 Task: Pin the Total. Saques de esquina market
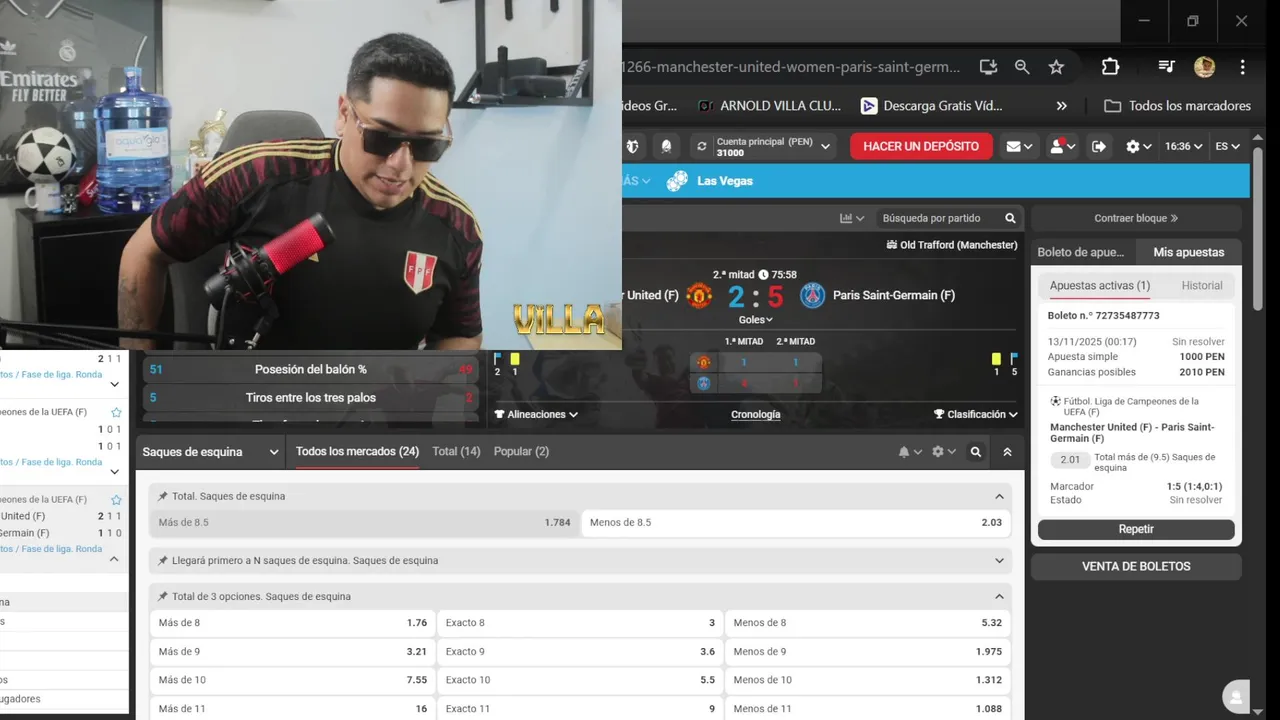(163, 496)
